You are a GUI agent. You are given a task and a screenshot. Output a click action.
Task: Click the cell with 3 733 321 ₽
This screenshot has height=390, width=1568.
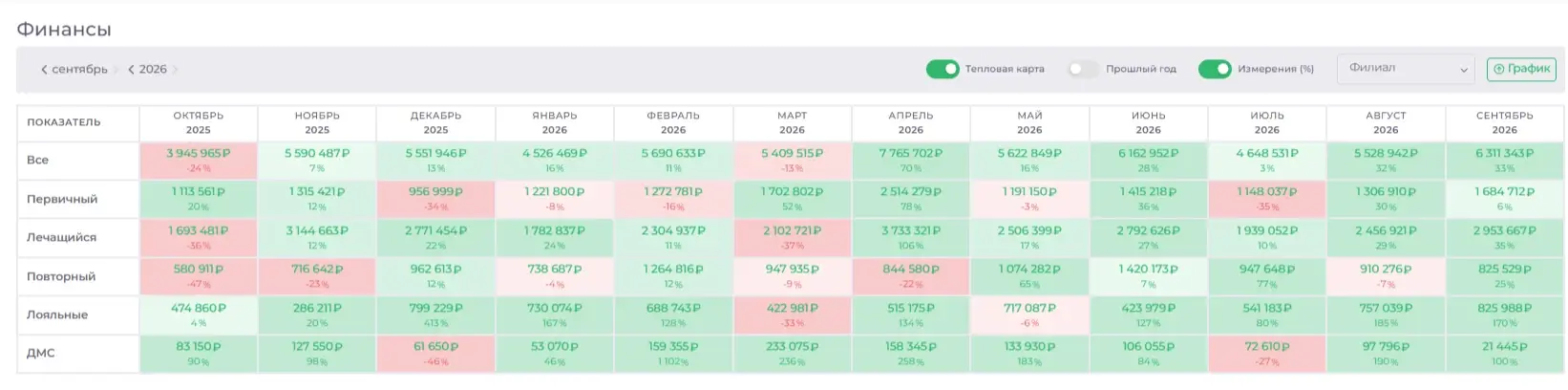911,238
